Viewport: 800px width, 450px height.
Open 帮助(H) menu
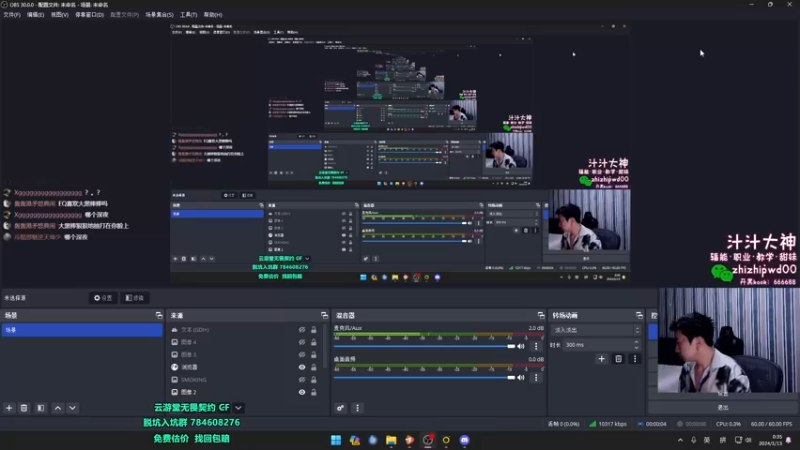tap(213, 15)
